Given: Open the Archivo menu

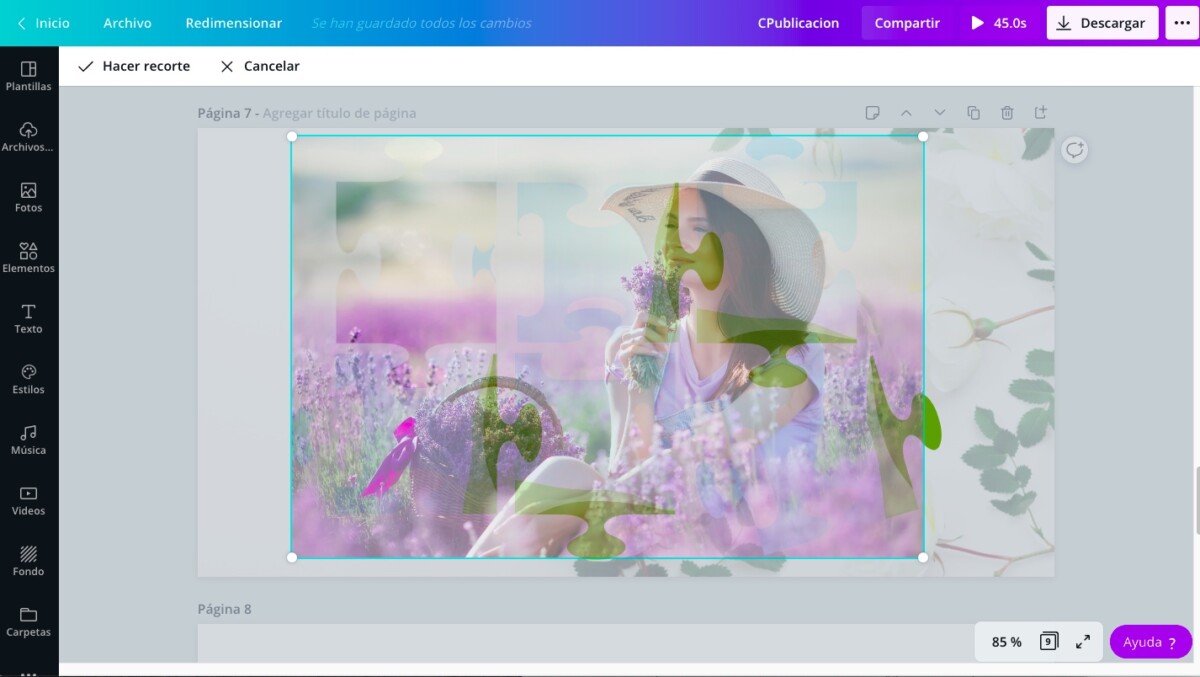Looking at the screenshot, I should tap(127, 23).
